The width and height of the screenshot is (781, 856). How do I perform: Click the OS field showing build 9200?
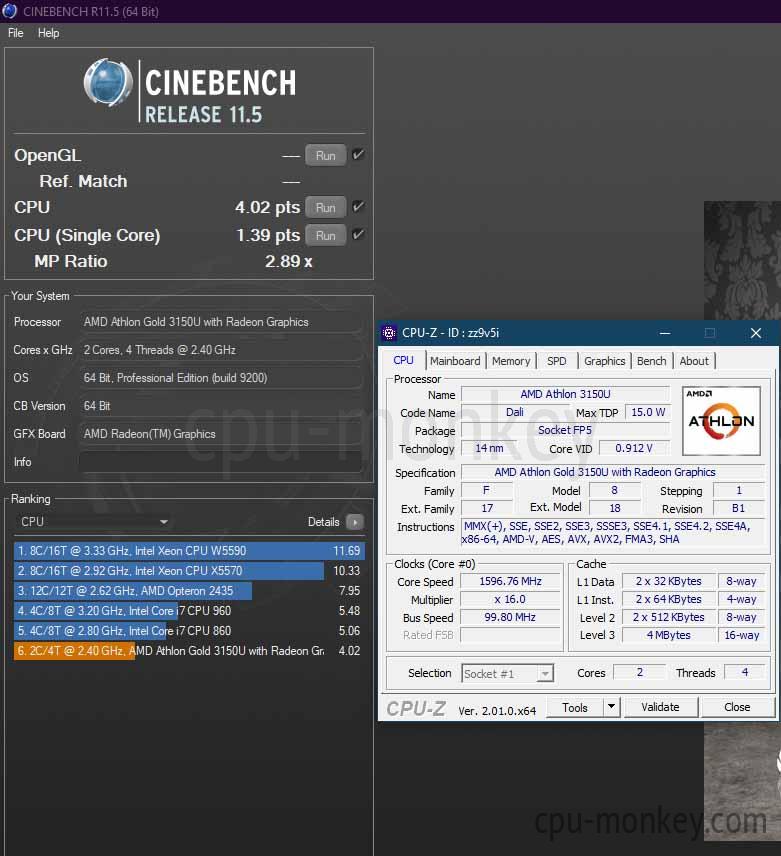tap(220, 378)
